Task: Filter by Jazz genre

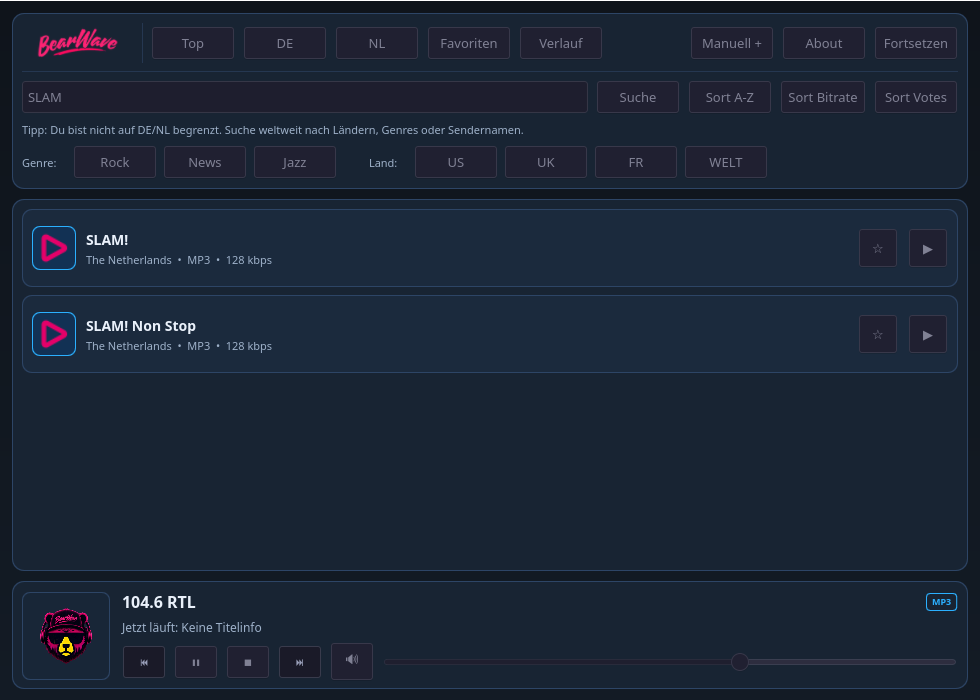Action: [294, 162]
